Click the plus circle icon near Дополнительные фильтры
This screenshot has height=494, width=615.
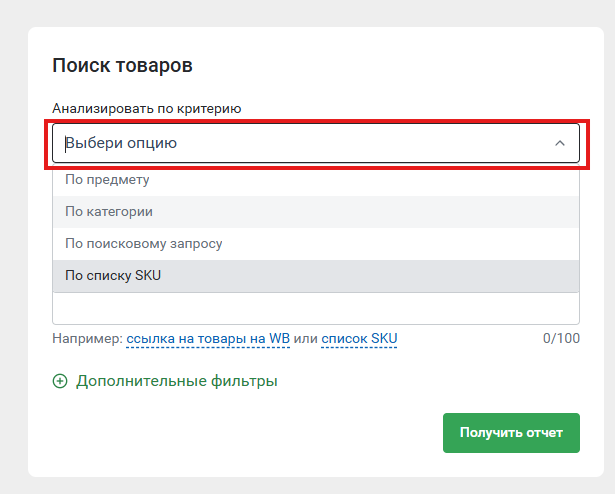coord(60,381)
